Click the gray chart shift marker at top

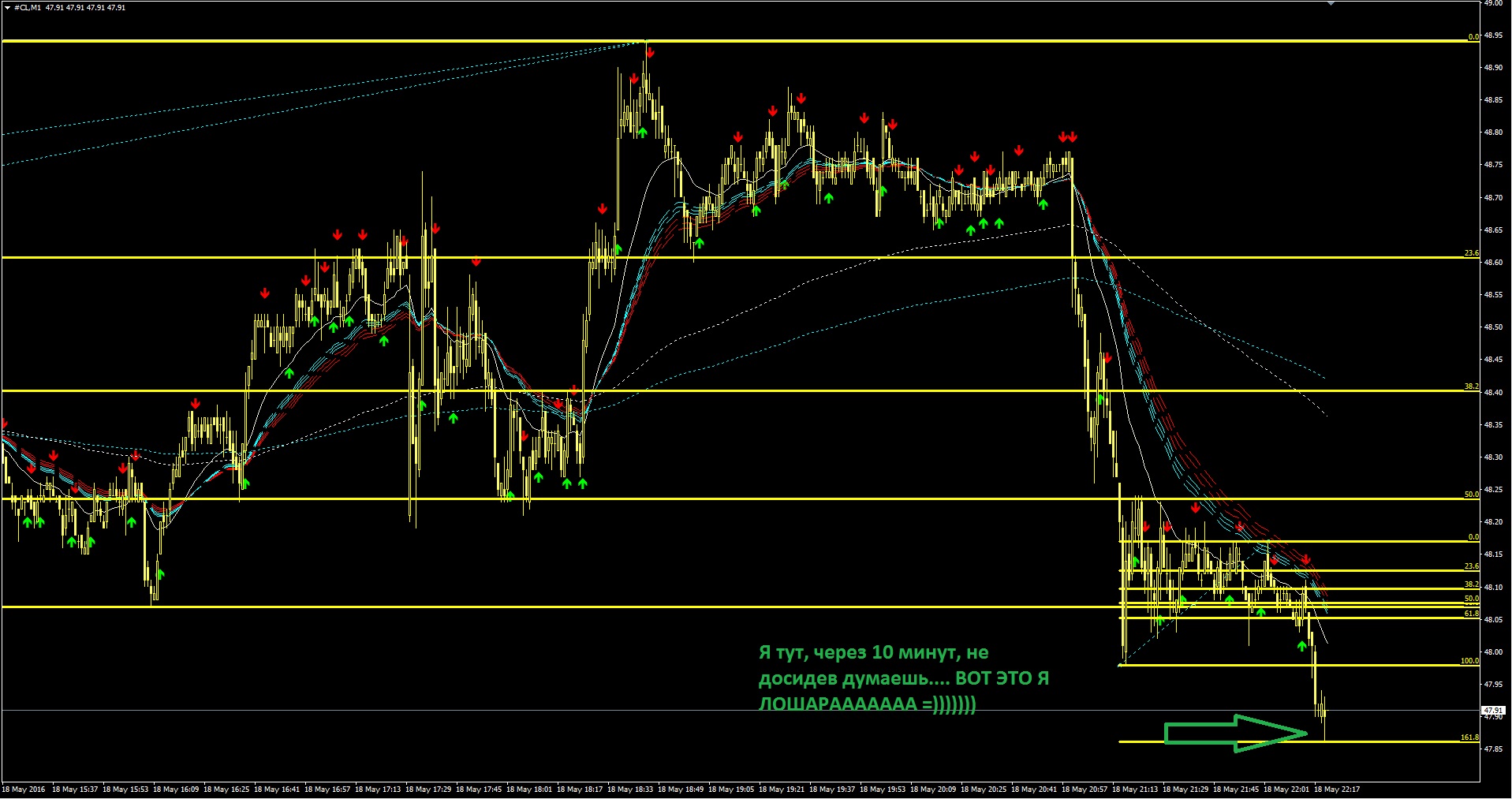pos(1331,3)
